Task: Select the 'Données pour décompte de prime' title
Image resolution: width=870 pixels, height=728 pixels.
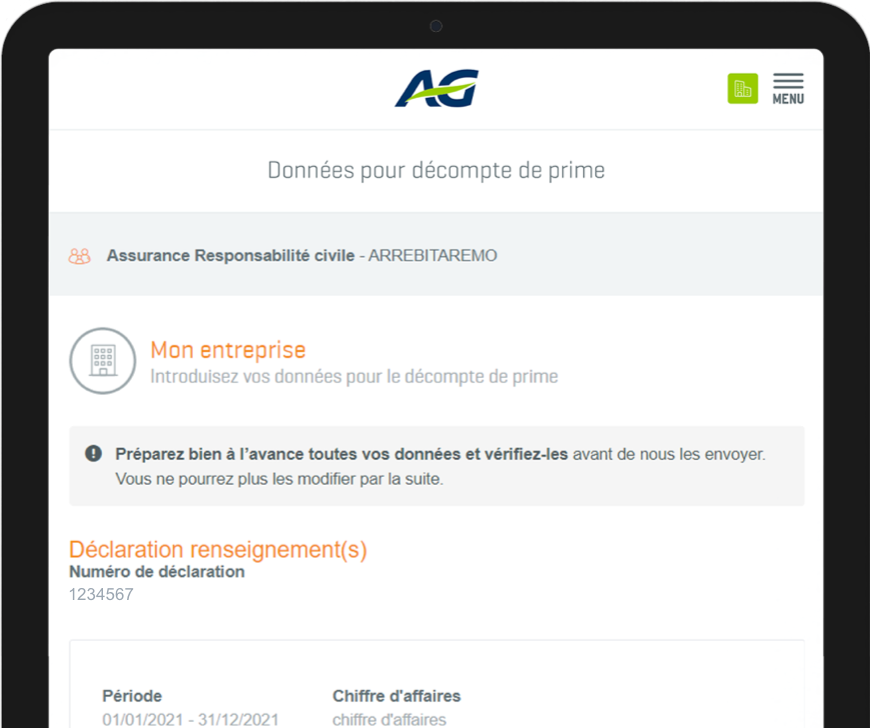Action: [436, 171]
